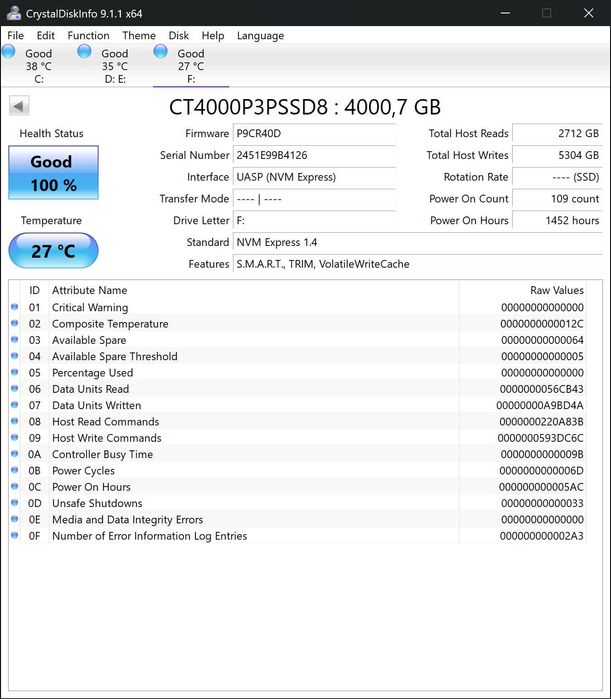Click raw value 0000000056CB43

541,389
